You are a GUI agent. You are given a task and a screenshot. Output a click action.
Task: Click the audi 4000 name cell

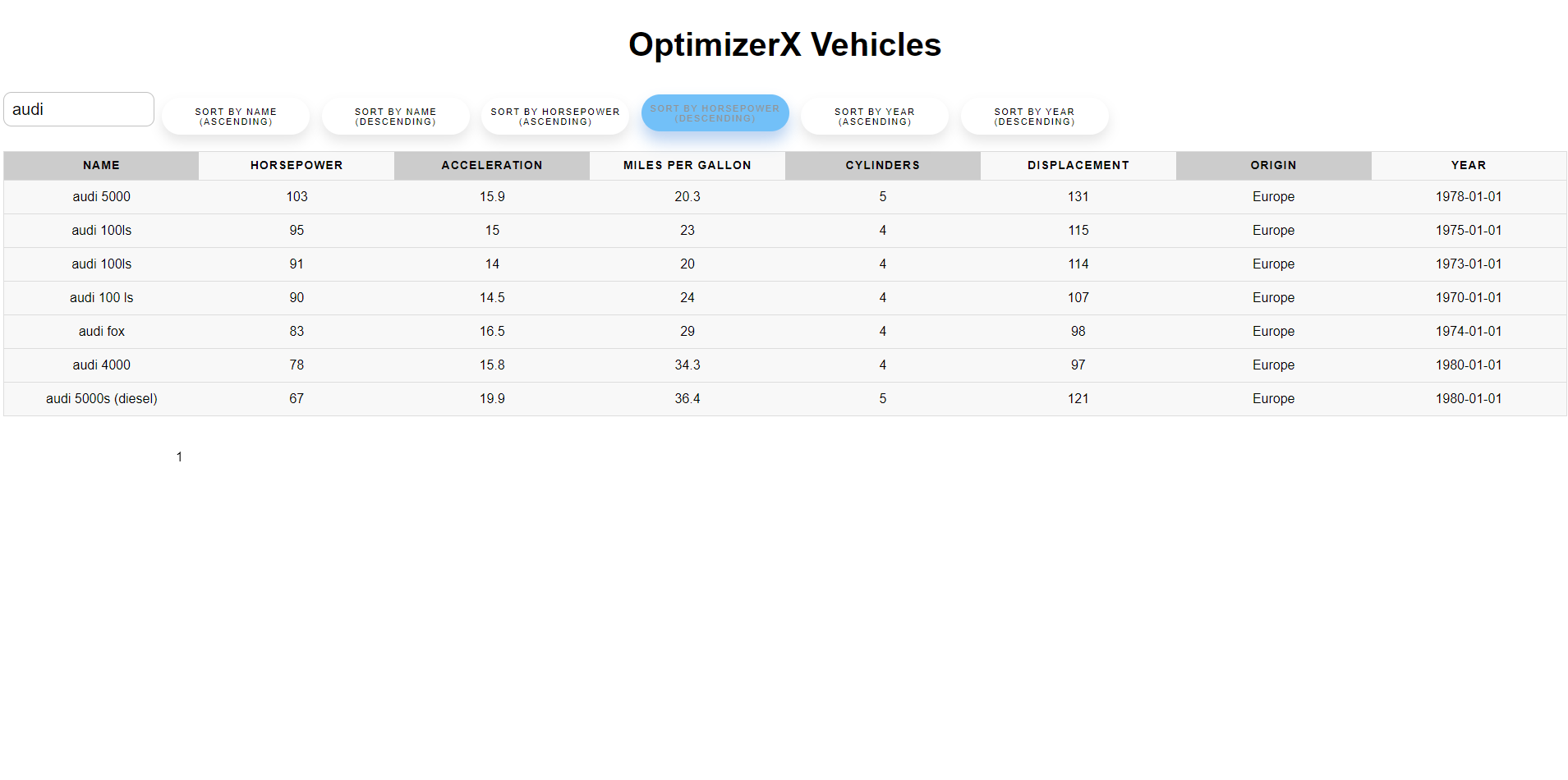(101, 365)
